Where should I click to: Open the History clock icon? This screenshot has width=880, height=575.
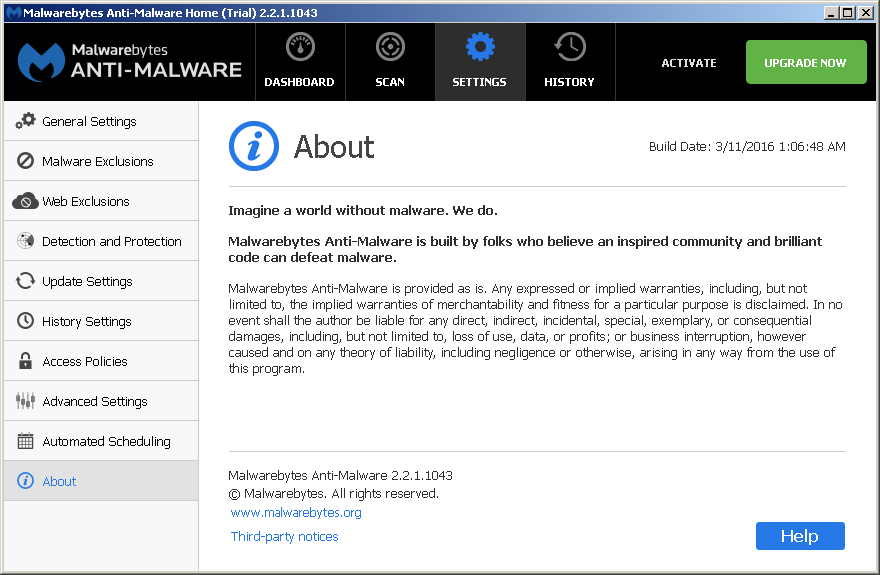point(570,47)
